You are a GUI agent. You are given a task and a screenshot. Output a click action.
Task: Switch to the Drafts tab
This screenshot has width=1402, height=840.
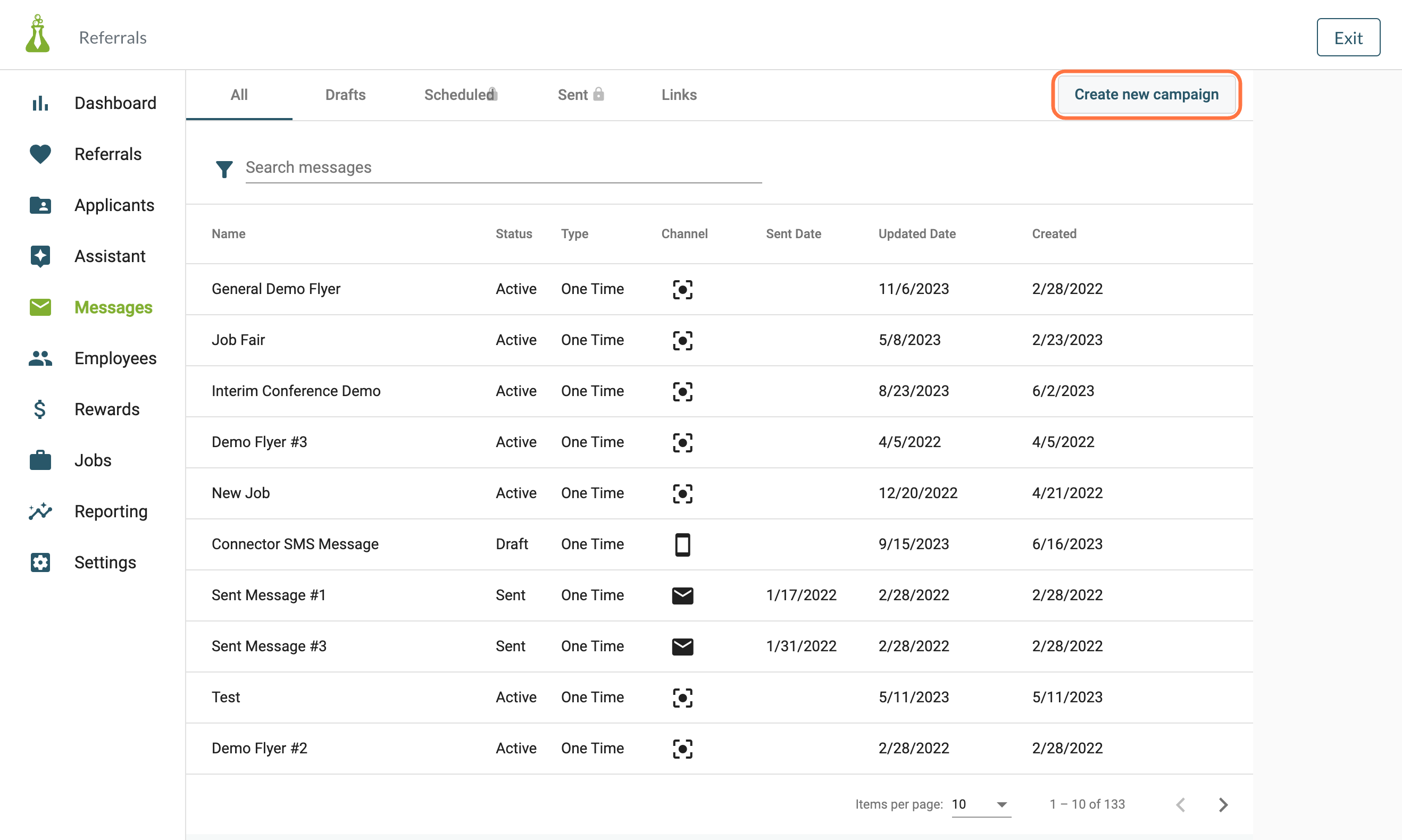345,95
